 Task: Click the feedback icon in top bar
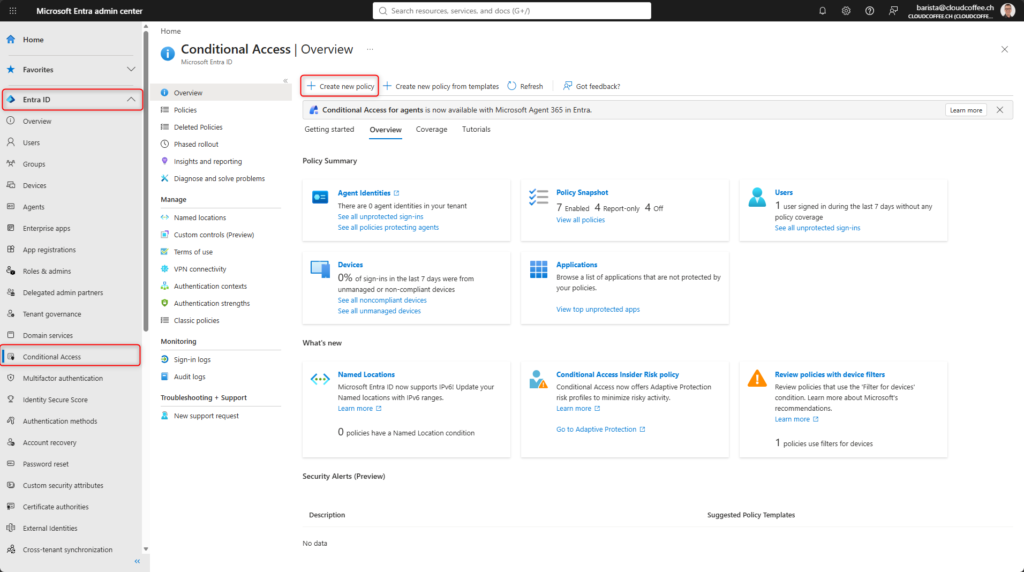click(x=893, y=10)
